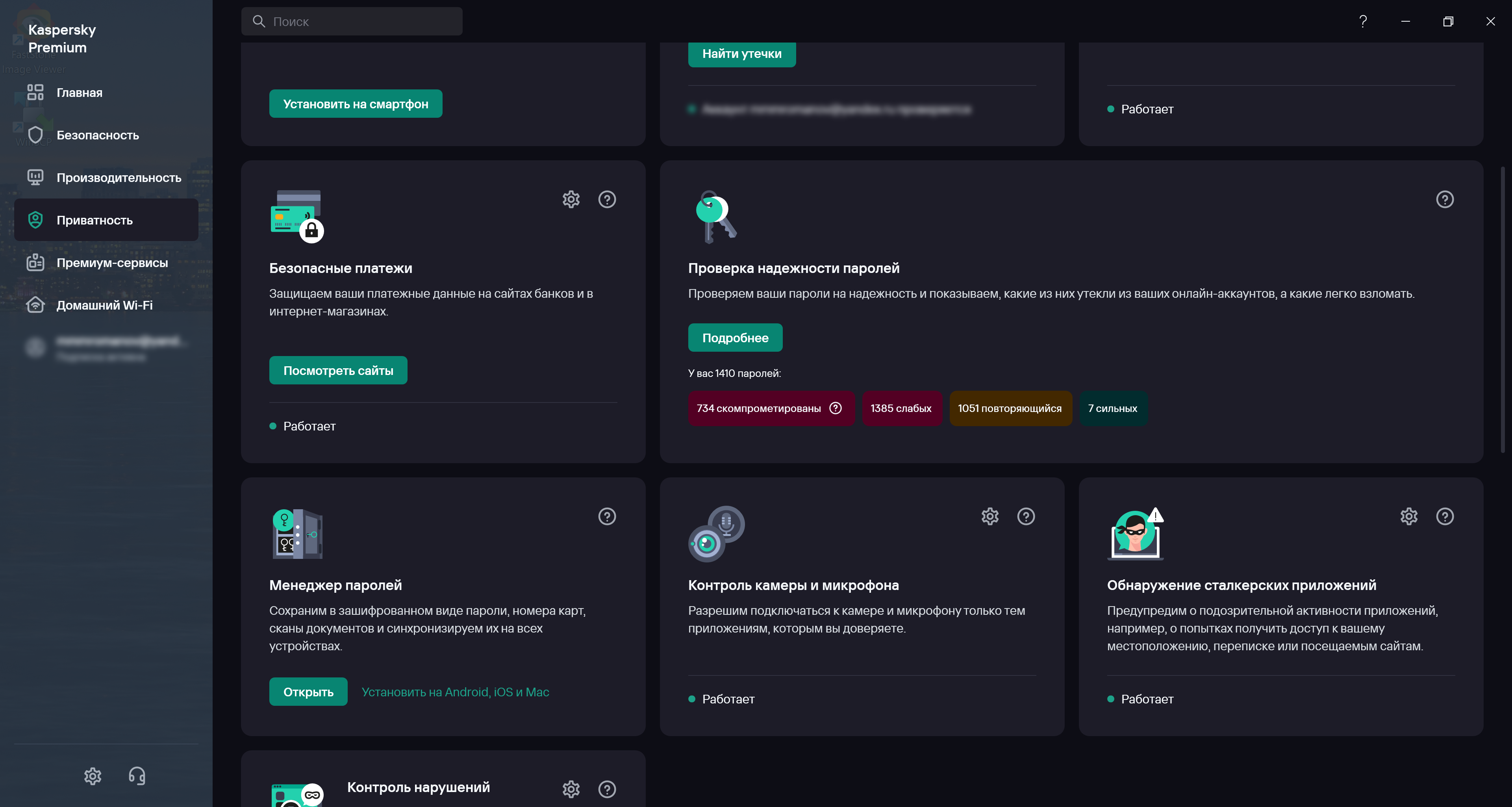Open Домашний Wi-Fi section
This screenshot has width=1512, height=807.
(104, 305)
